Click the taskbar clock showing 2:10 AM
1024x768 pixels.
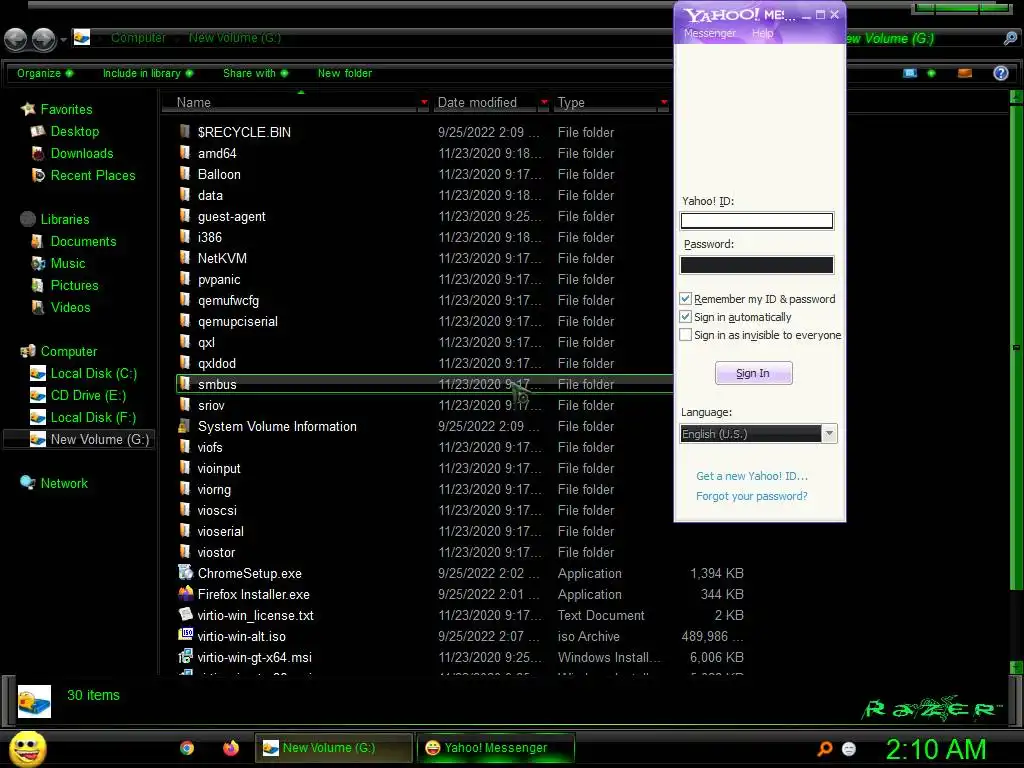point(936,749)
